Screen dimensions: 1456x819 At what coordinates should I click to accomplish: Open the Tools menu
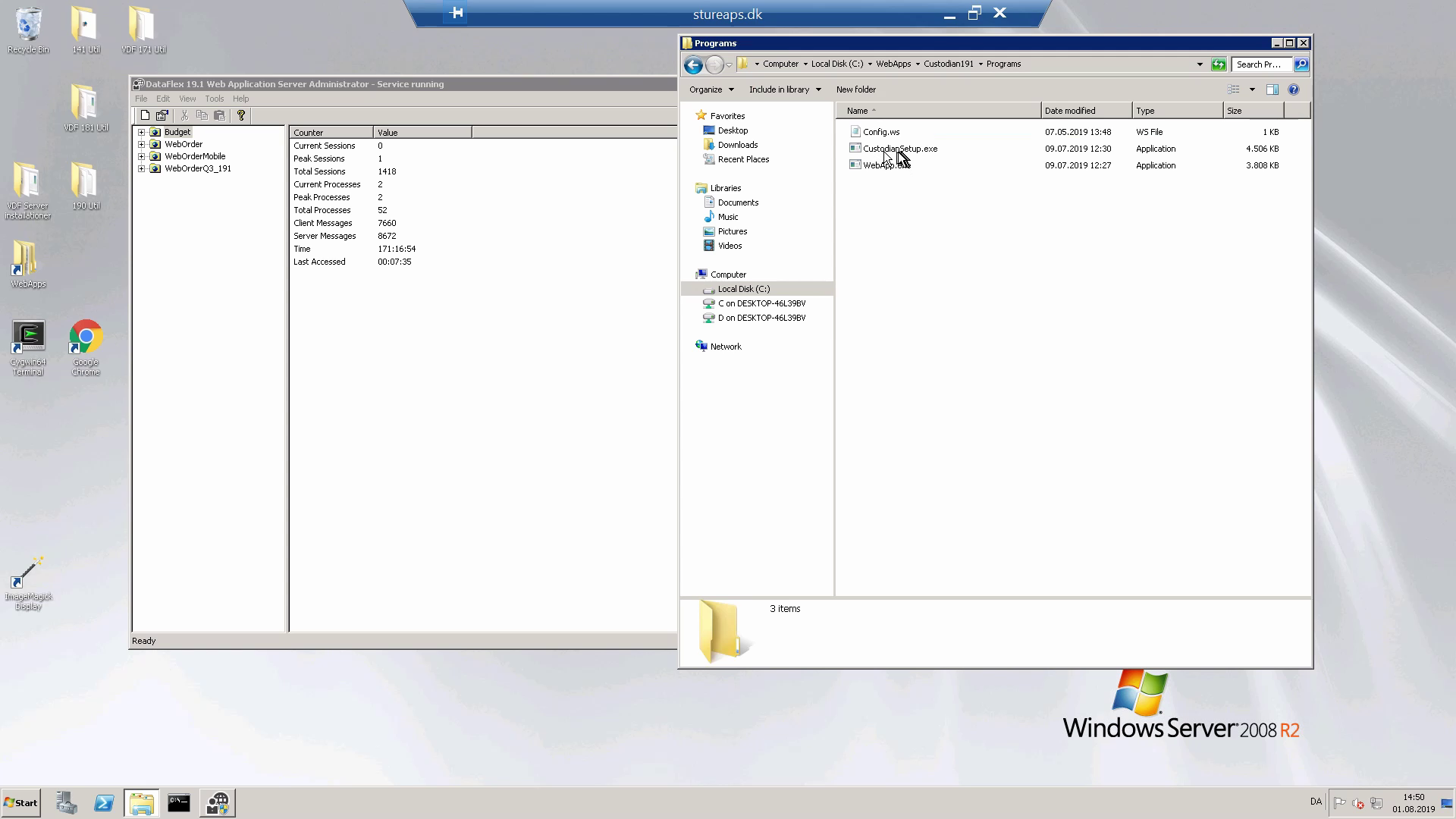click(x=214, y=99)
